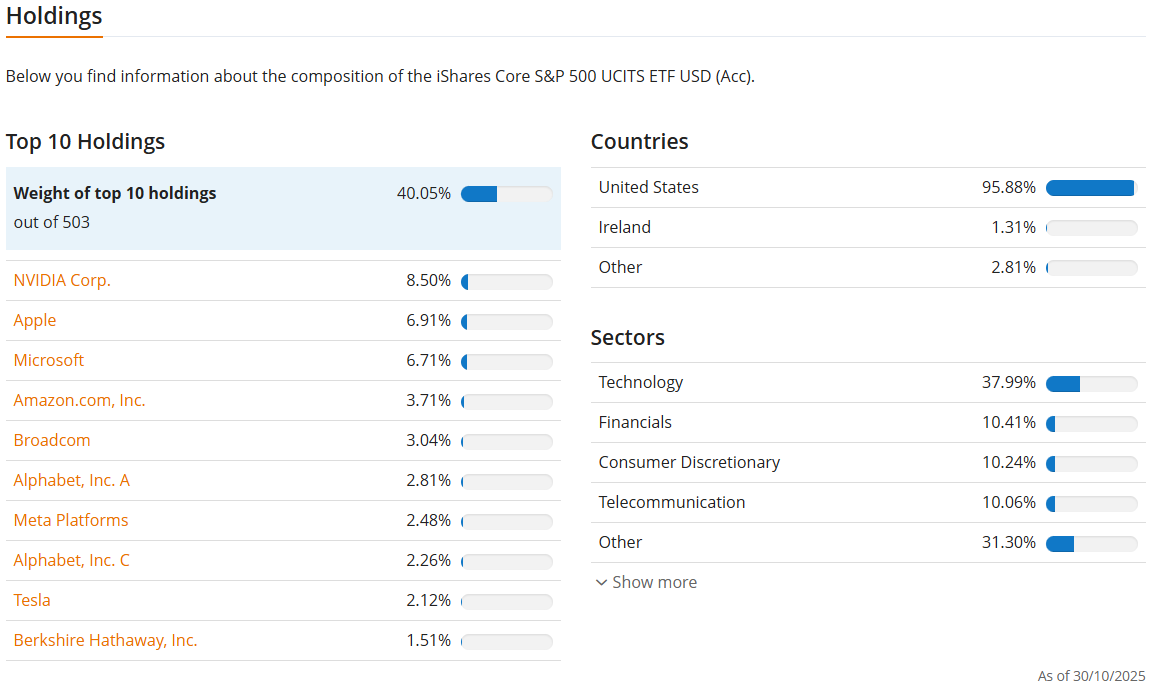Screen dimensions: 1157x690
Task: Select the 6.71% Microsoft weight
Action: coord(428,360)
